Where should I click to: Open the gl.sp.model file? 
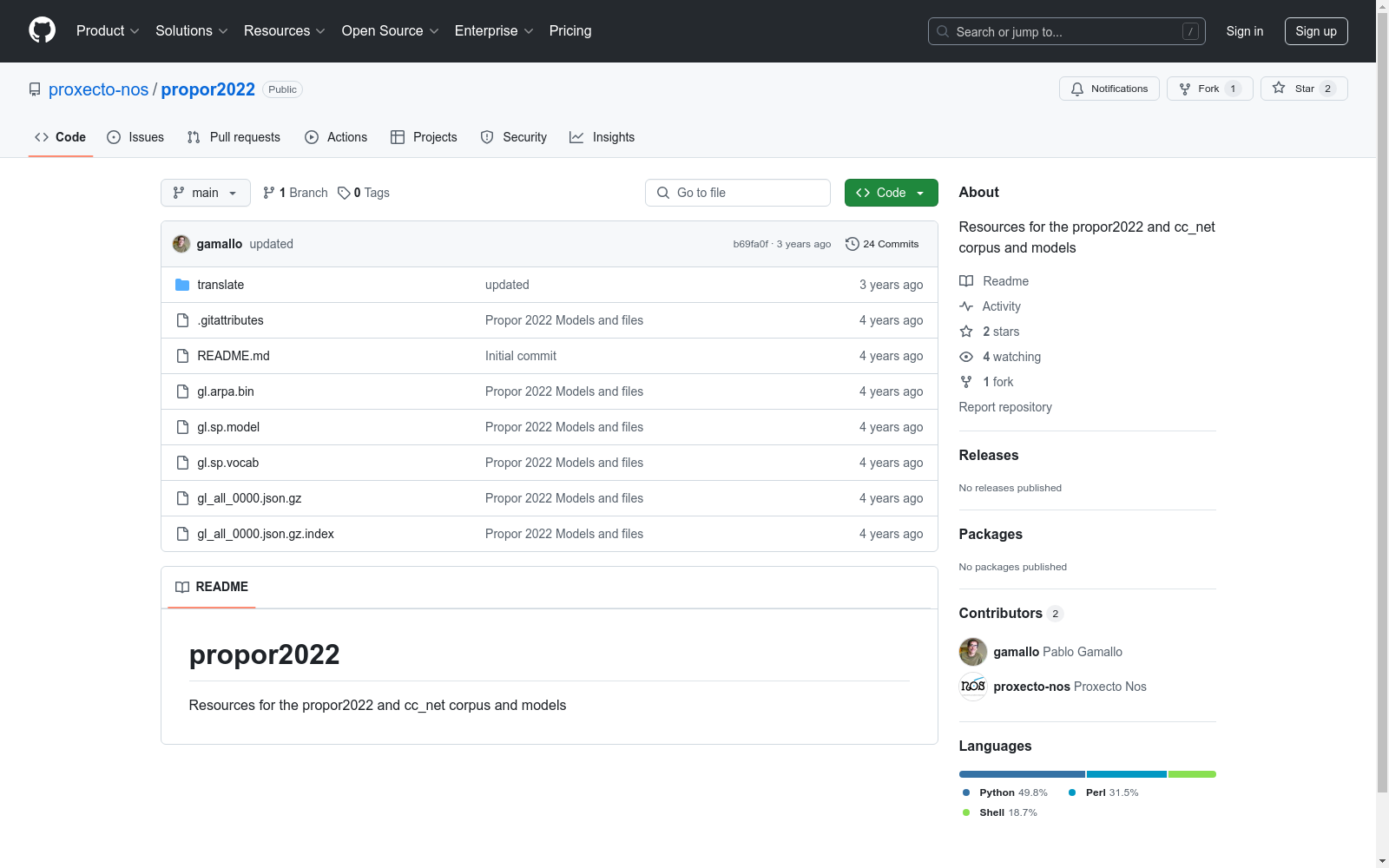228,427
